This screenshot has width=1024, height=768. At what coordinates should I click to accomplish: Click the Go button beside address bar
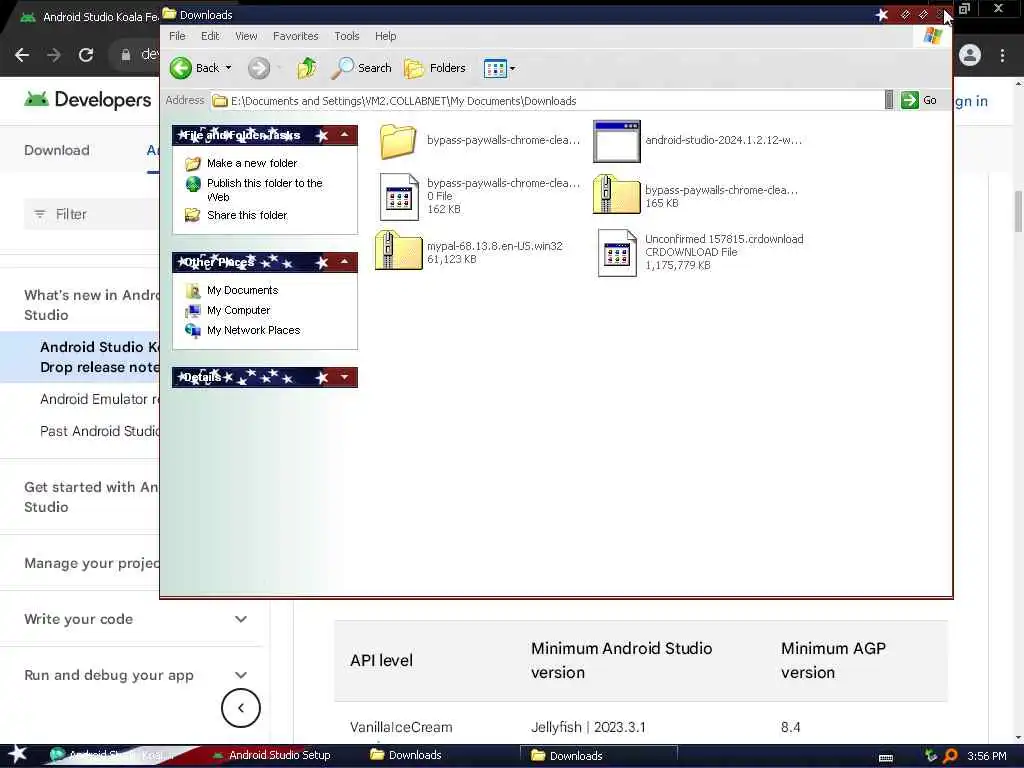[919, 101]
